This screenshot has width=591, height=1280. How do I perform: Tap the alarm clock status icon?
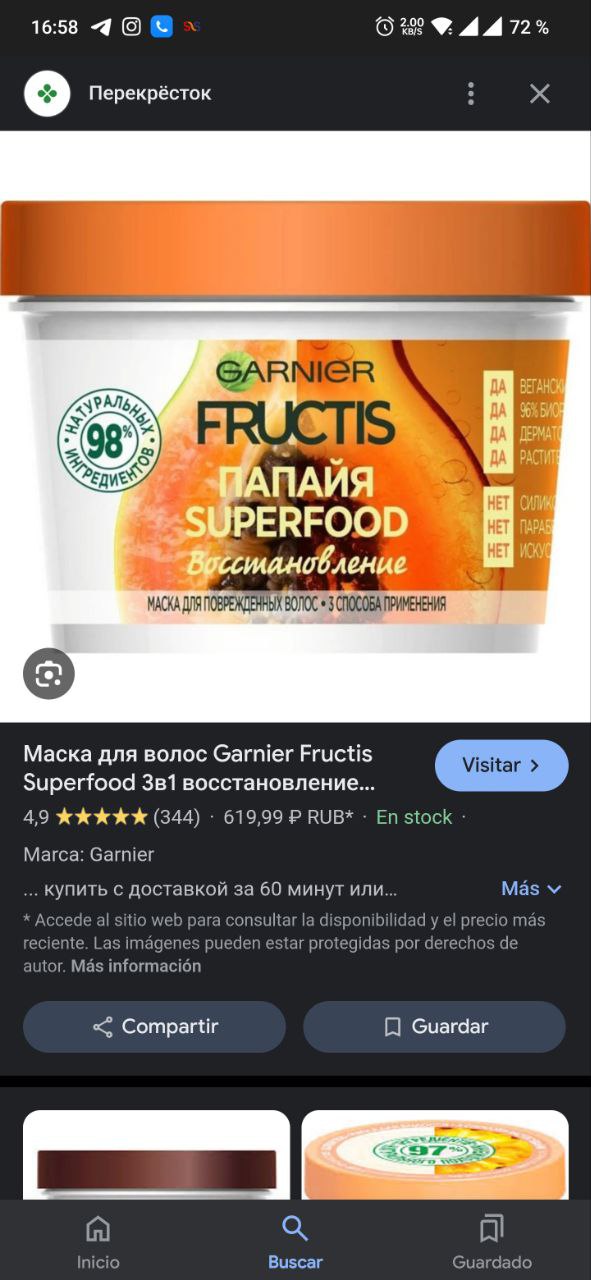pos(384,27)
